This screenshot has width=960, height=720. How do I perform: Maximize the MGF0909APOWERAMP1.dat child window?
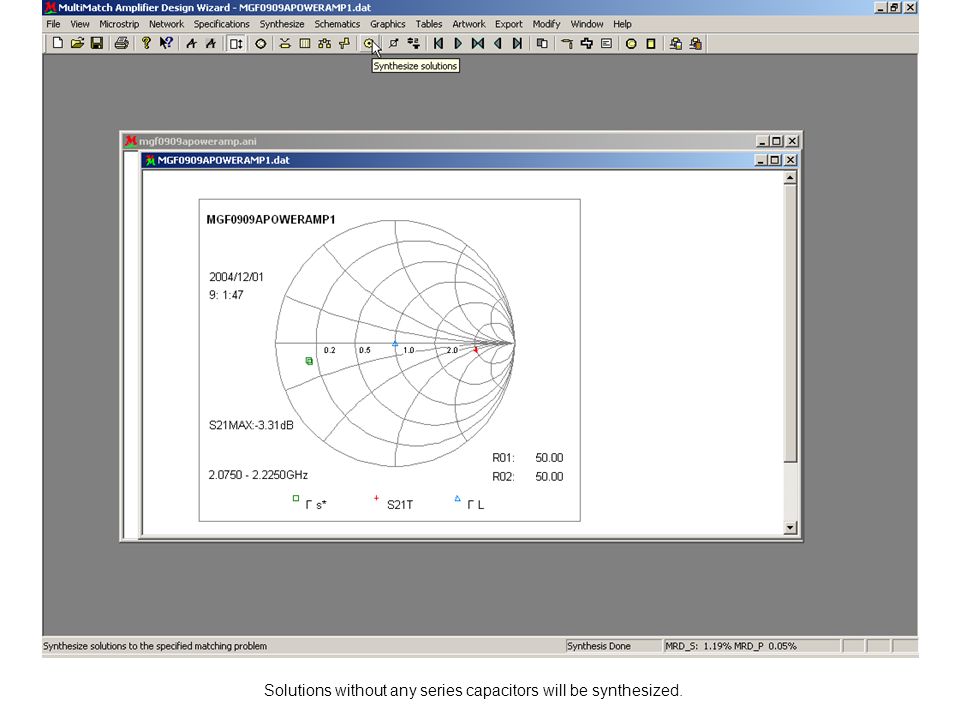tap(775, 160)
